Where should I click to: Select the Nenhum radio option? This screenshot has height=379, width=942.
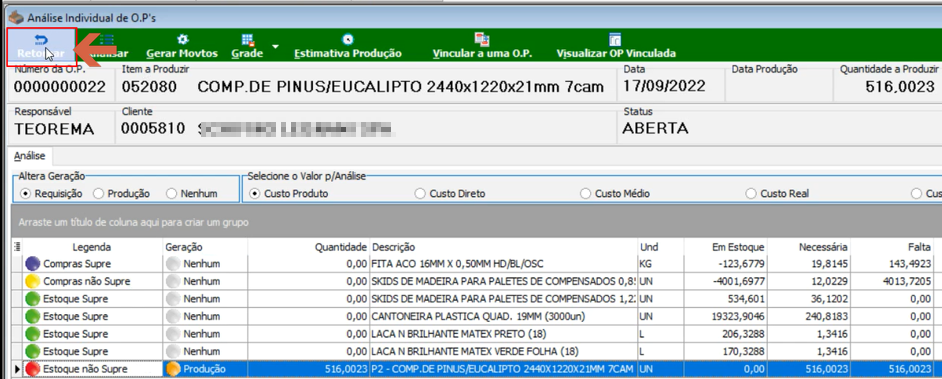coord(192,193)
